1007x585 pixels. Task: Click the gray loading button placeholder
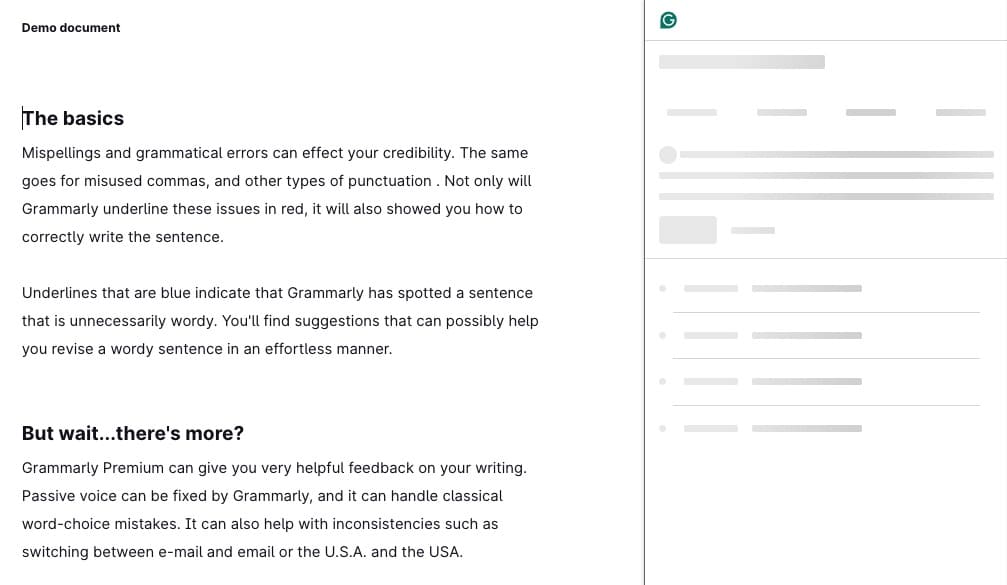[688, 230]
